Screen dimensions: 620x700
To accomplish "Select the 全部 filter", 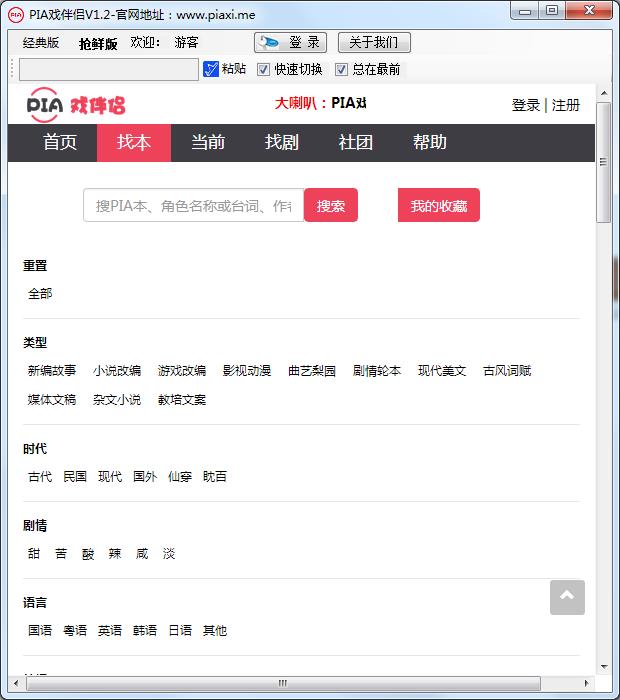I will [40, 294].
